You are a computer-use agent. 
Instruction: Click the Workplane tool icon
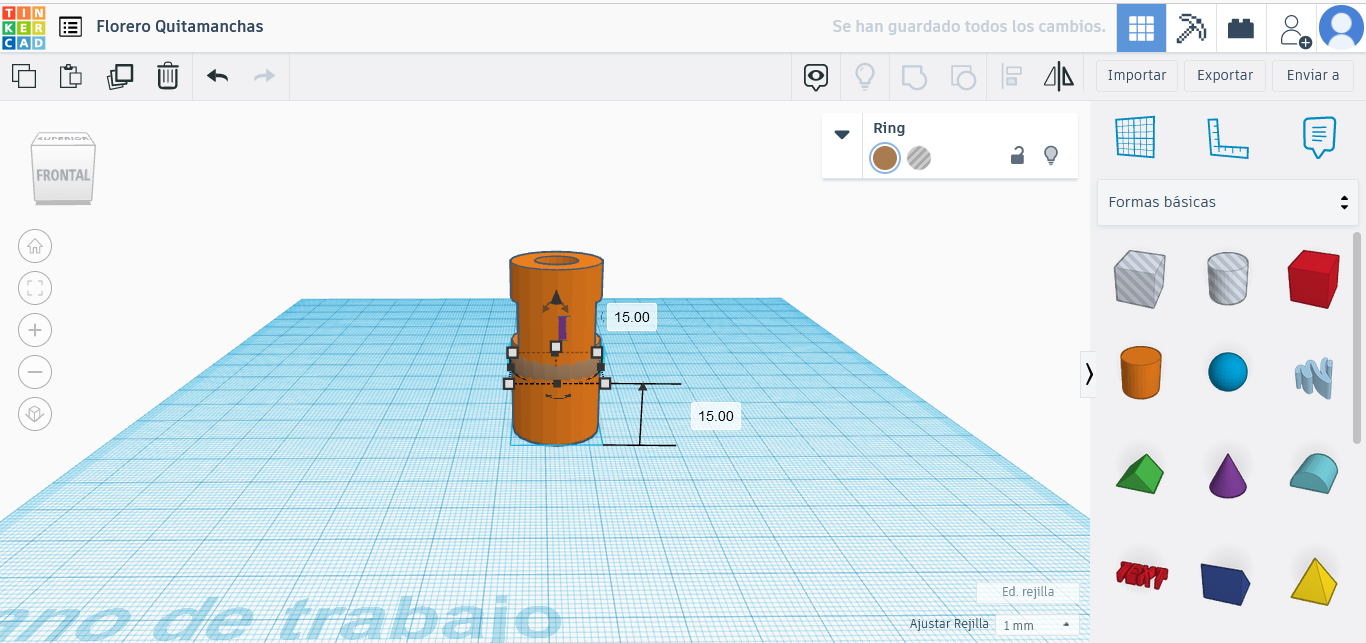(1135, 137)
